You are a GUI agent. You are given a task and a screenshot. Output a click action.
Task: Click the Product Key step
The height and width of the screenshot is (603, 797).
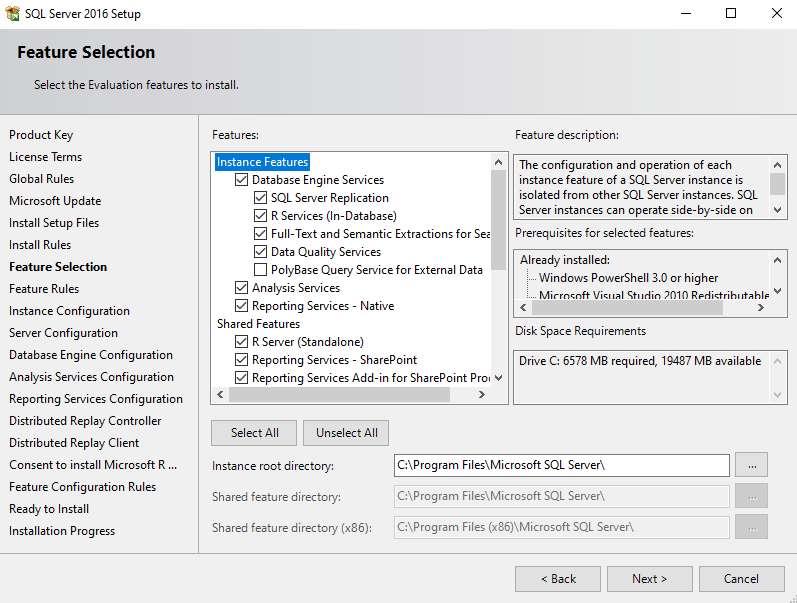41,135
